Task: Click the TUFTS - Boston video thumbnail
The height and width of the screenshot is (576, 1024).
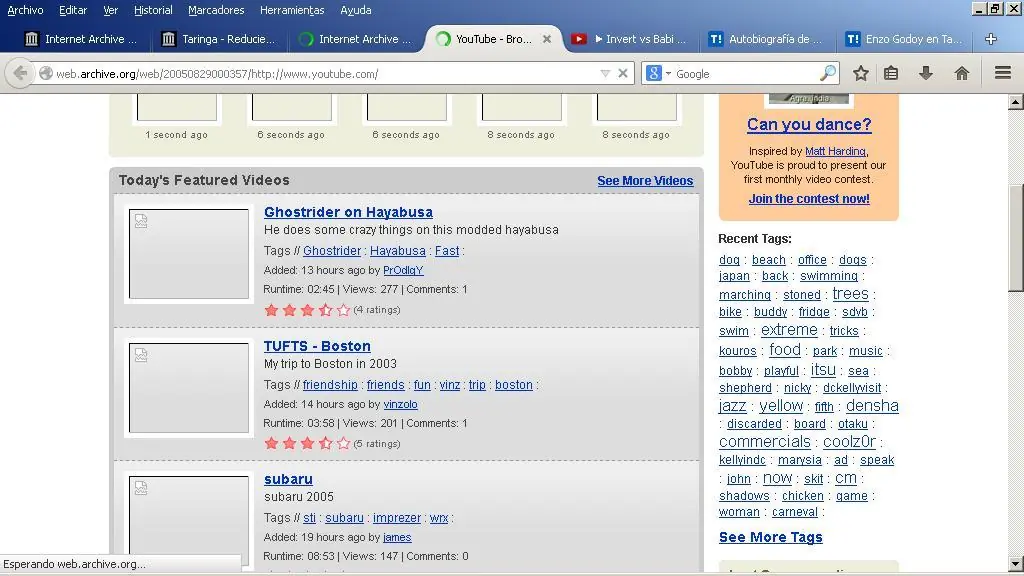Action: coord(188,388)
